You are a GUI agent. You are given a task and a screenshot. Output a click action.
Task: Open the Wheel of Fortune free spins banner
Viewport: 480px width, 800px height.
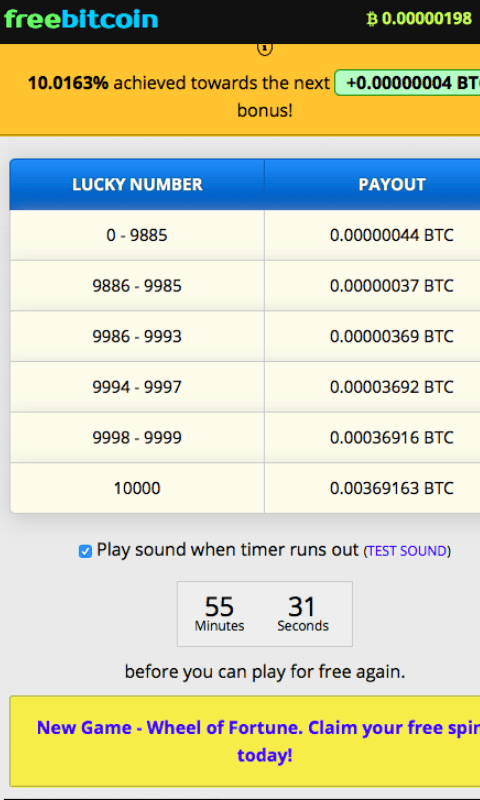pos(245,741)
